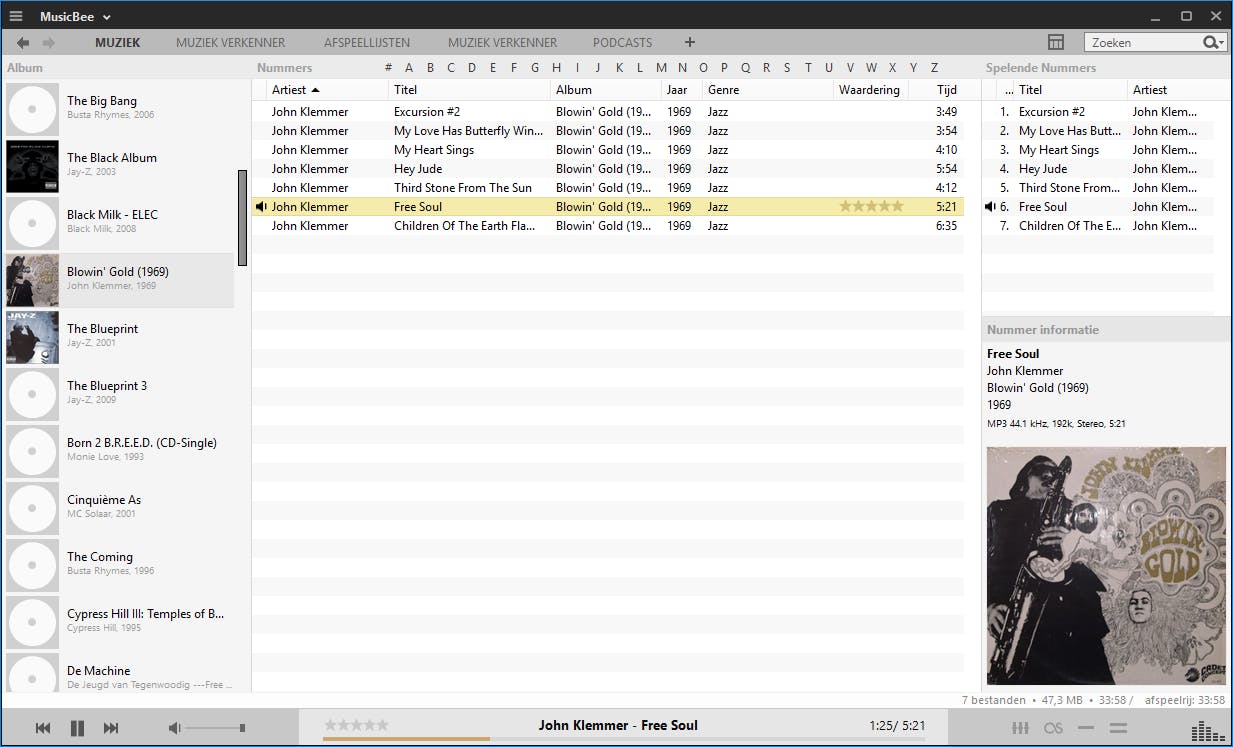Click Free Soul five-star rating in list

point(871,206)
